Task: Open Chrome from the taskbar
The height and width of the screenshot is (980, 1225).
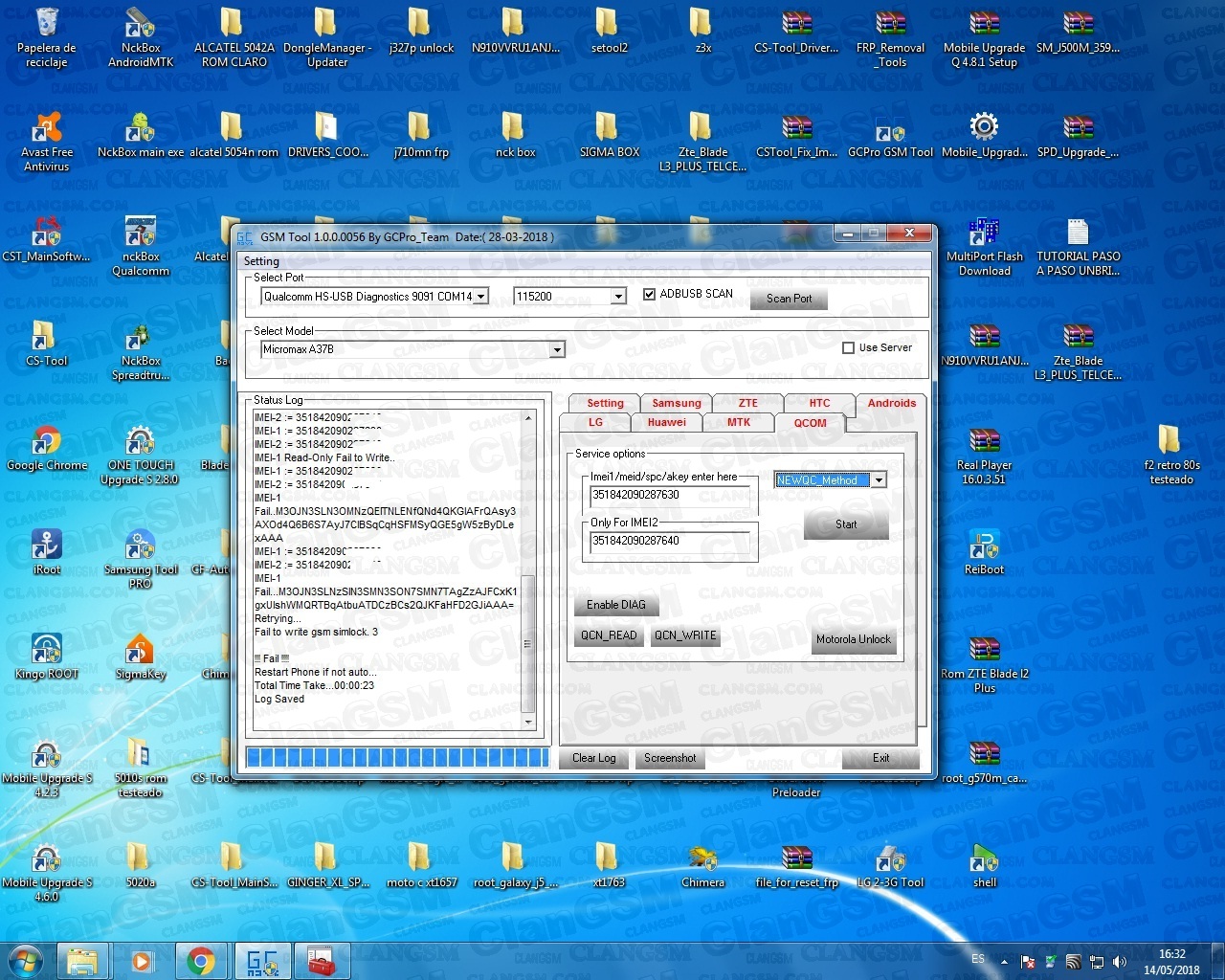Action: pyautogui.click(x=200, y=960)
